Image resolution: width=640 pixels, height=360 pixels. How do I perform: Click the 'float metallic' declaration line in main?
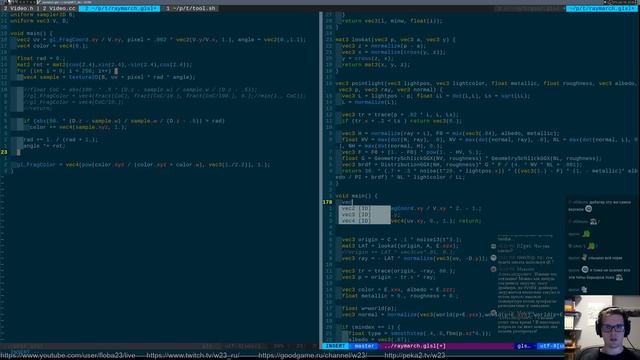pos(400,296)
